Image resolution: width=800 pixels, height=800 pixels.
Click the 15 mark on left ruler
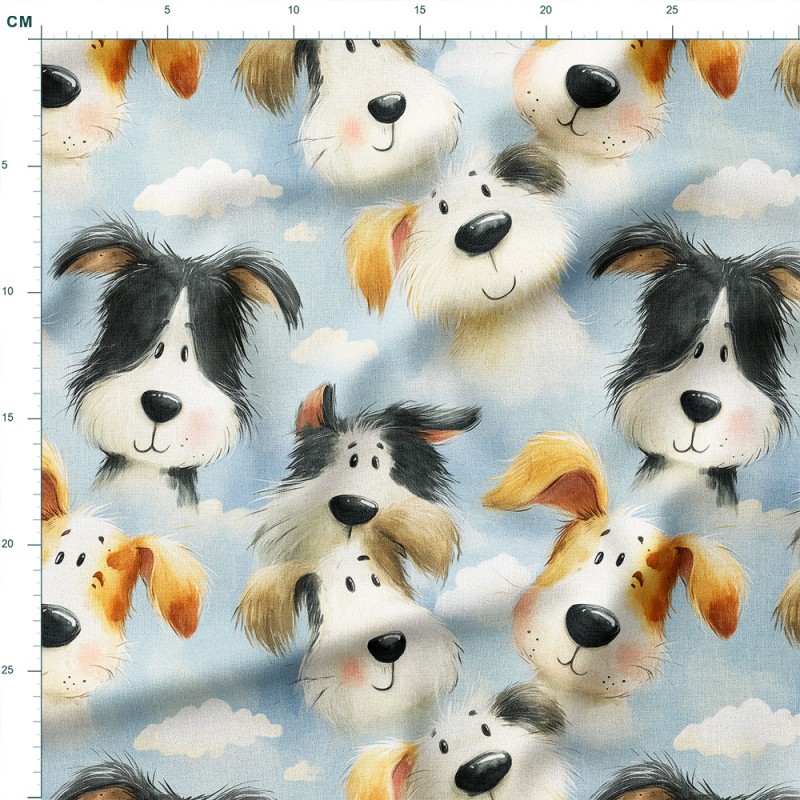pyautogui.click(x=7, y=418)
